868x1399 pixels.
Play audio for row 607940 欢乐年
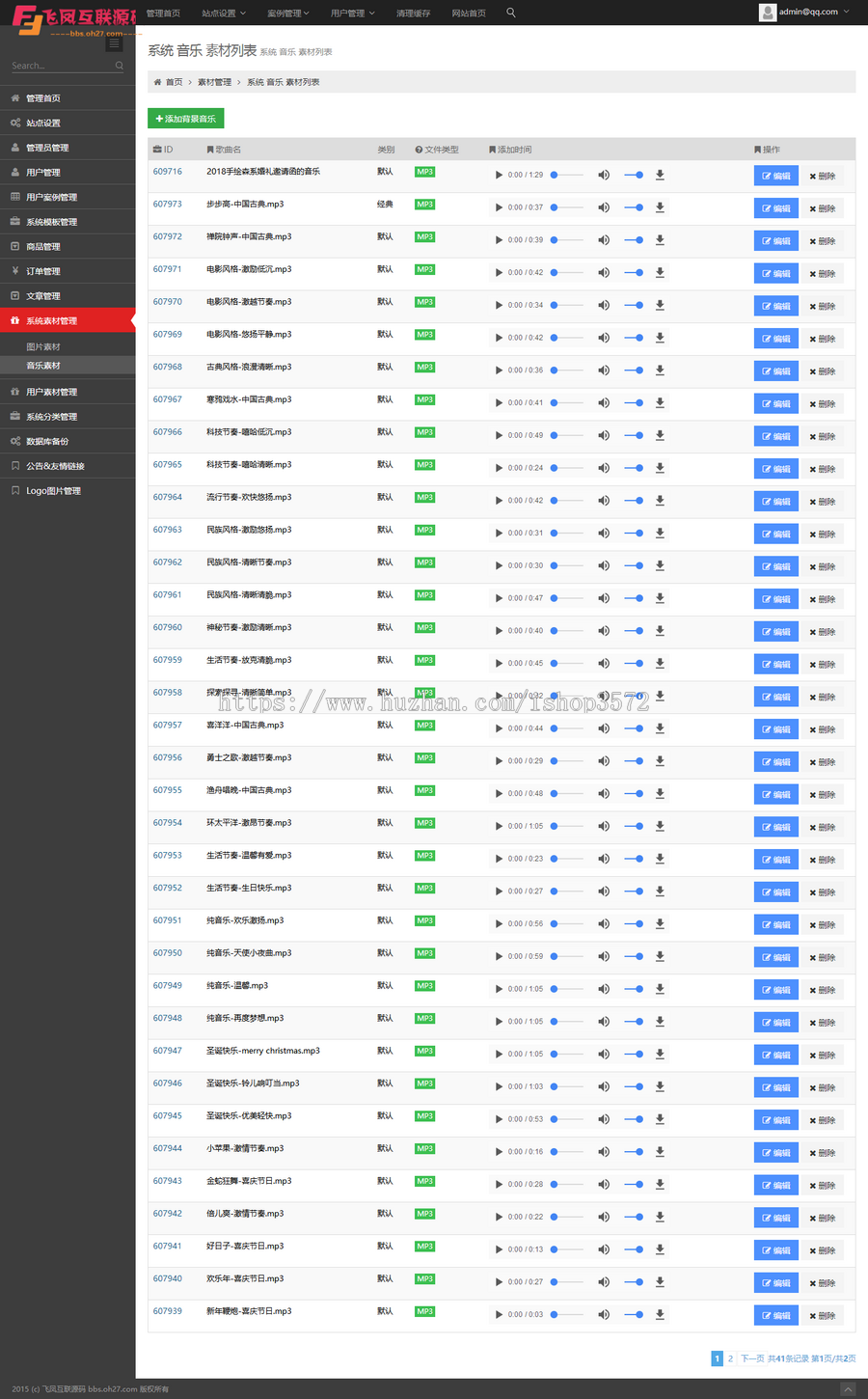tap(499, 1282)
